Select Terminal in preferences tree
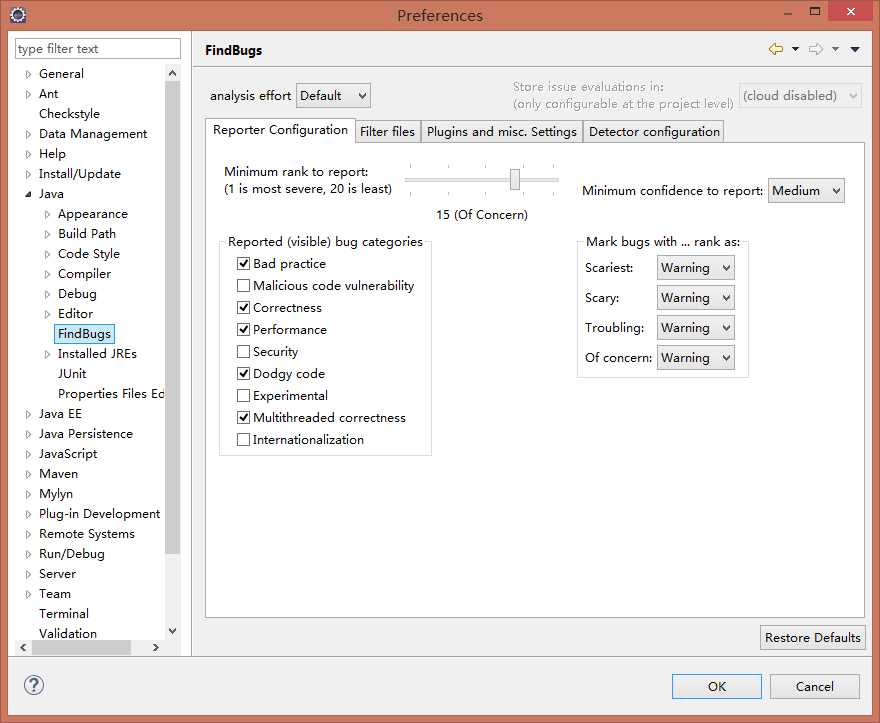 coord(63,614)
